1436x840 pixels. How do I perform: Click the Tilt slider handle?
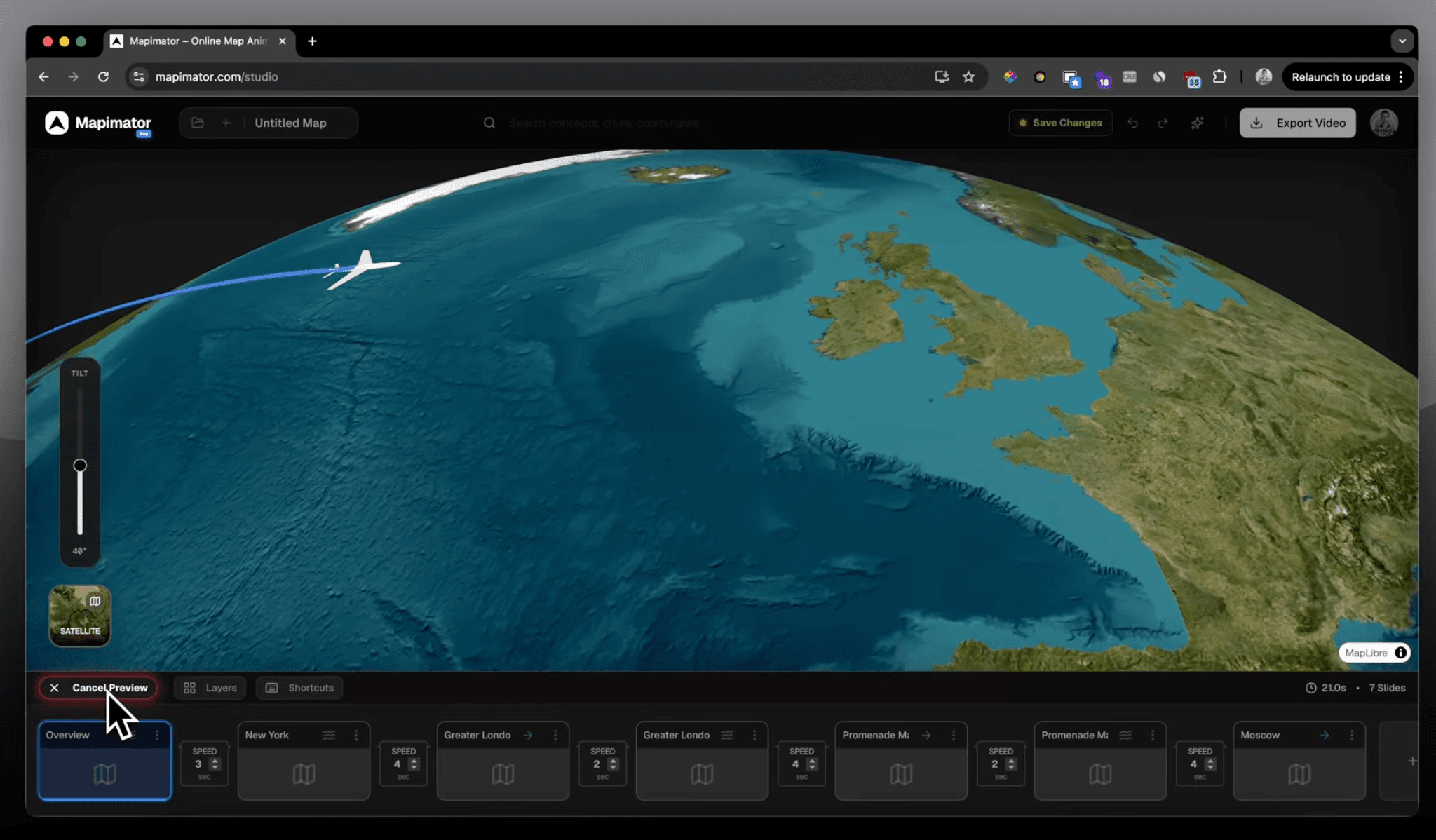pyautogui.click(x=80, y=465)
